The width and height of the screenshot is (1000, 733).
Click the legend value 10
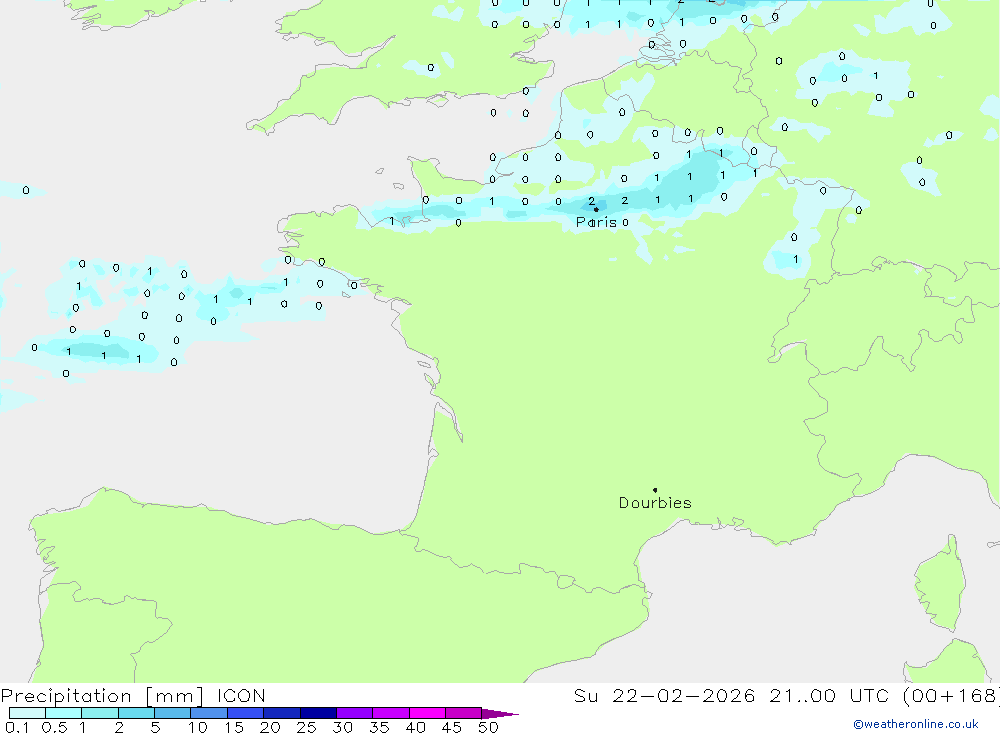[x=198, y=727]
